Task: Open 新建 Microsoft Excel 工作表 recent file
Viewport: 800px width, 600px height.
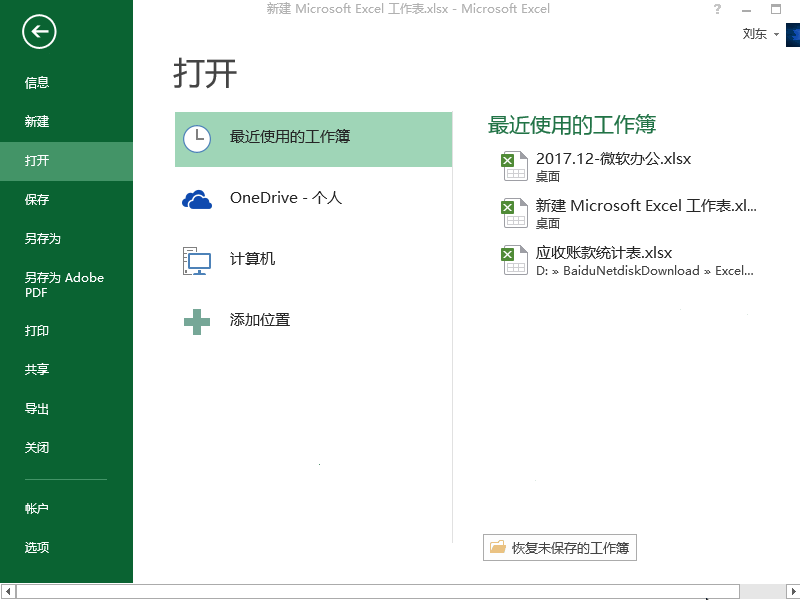Action: click(x=645, y=206)
